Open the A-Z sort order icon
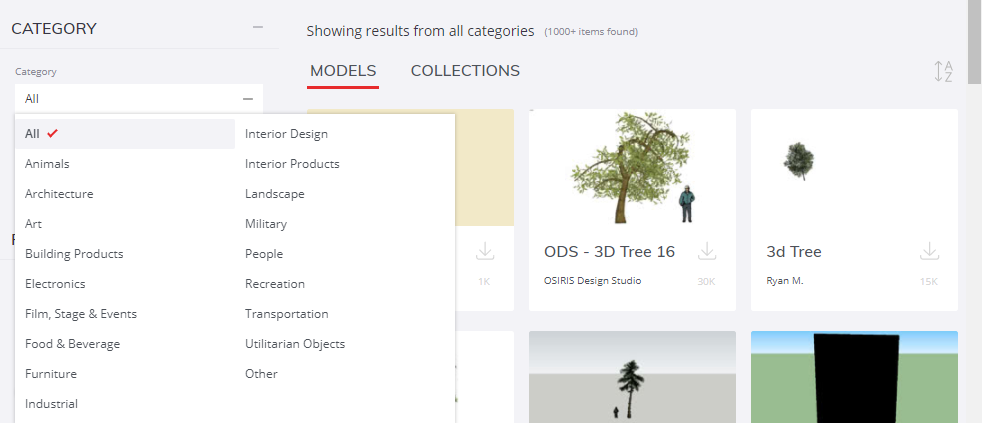This screenshot has height=423, width=982. pos(944,71)
